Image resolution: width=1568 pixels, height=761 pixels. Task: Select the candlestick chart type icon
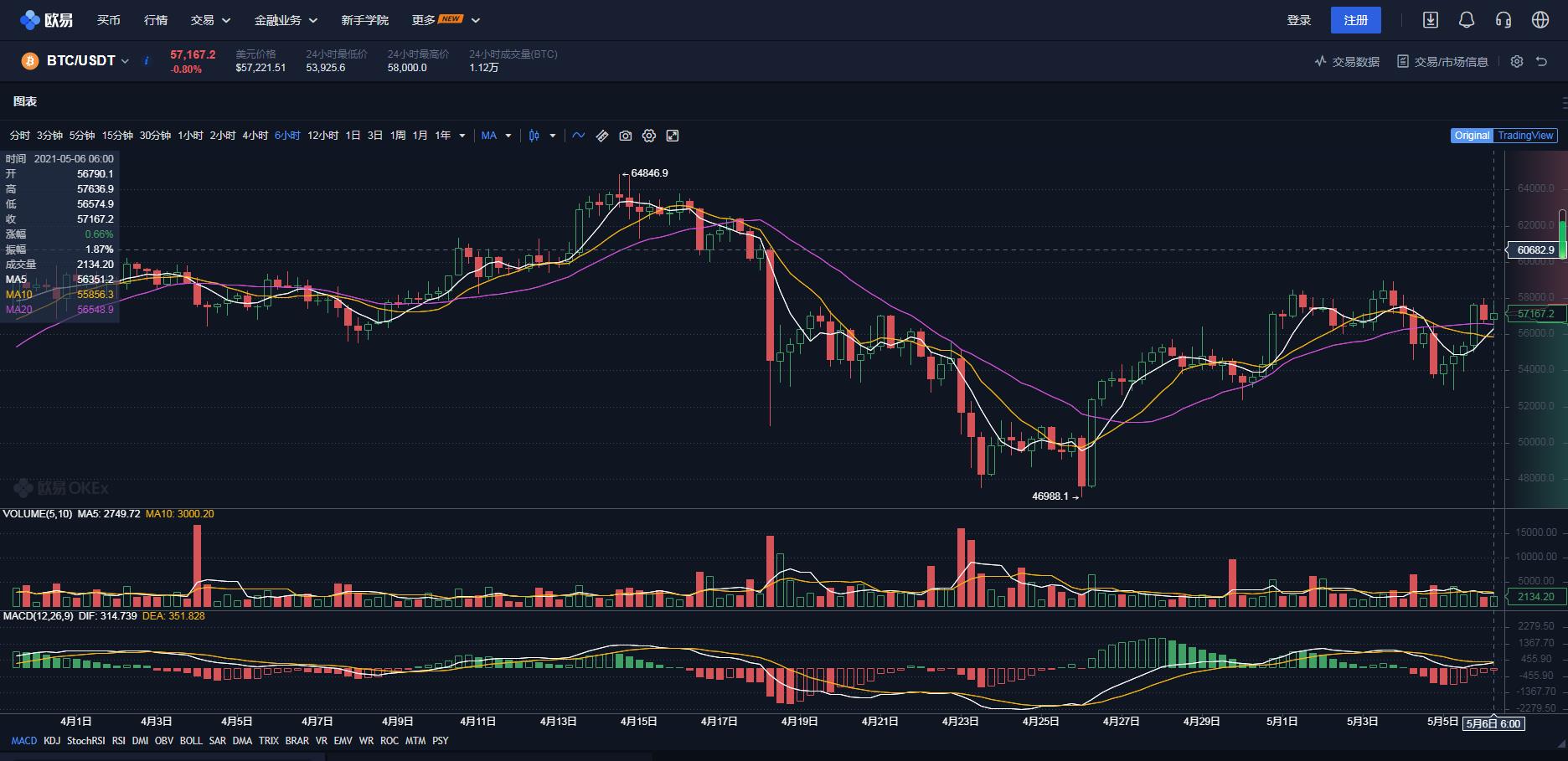click(x=534, y=136)
